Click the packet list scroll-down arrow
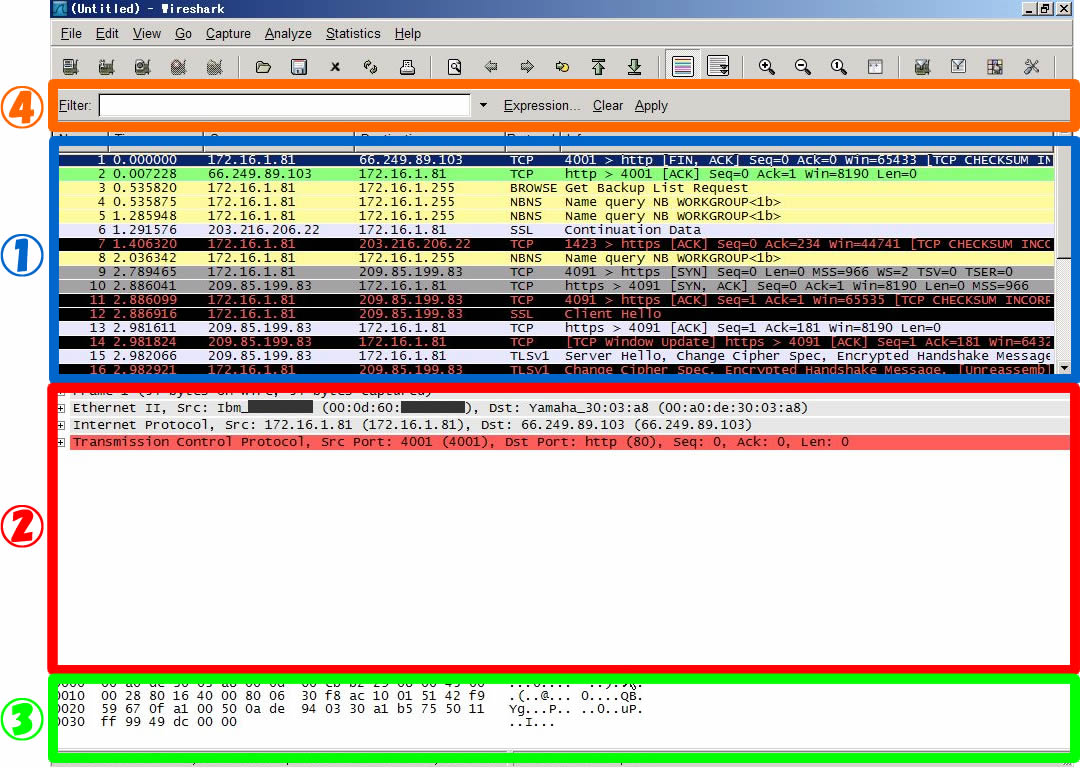 coord(1066,369)
